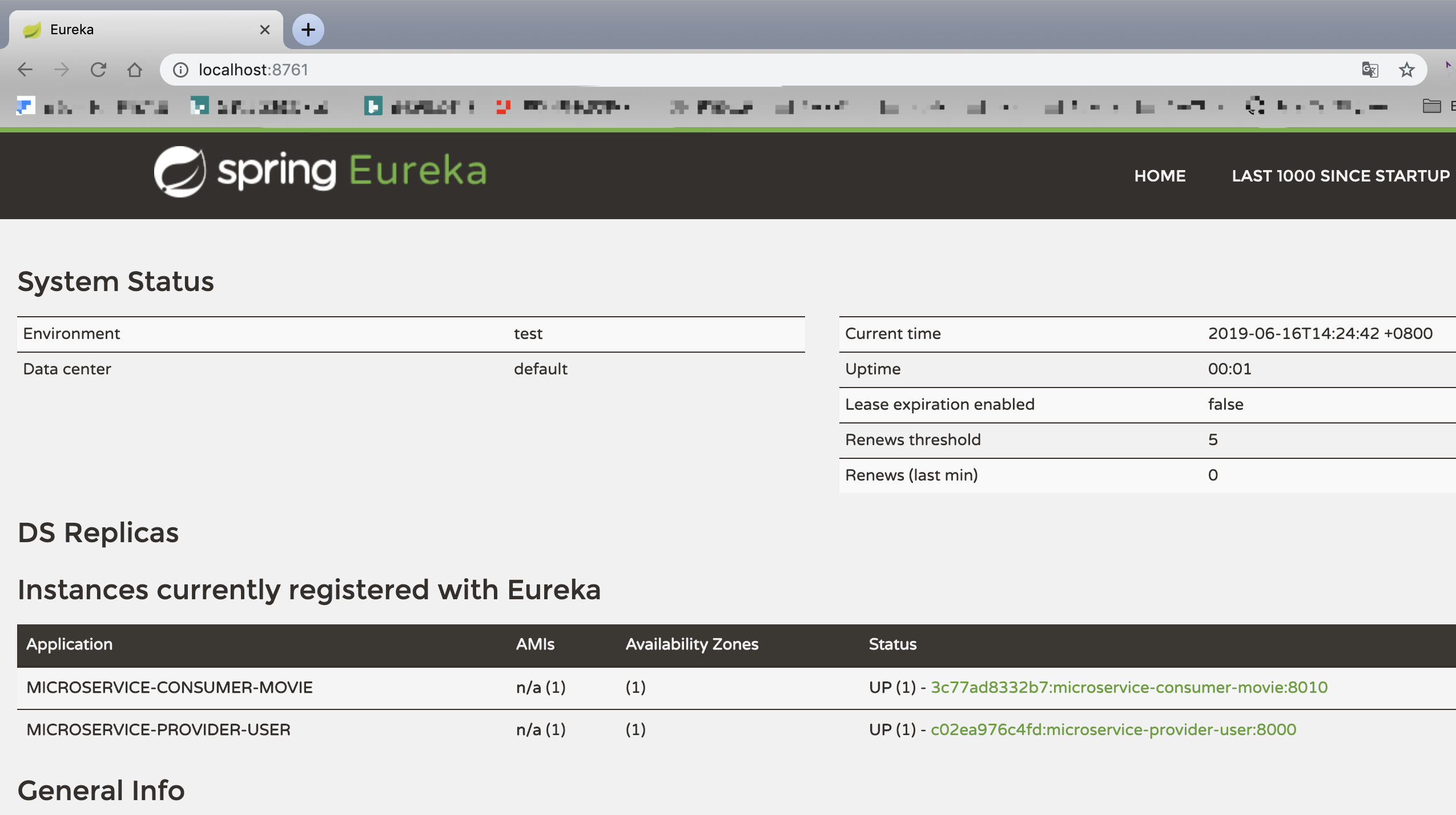Click the browser forward arrow
The image size is (1456, 815).
(61, 70)
